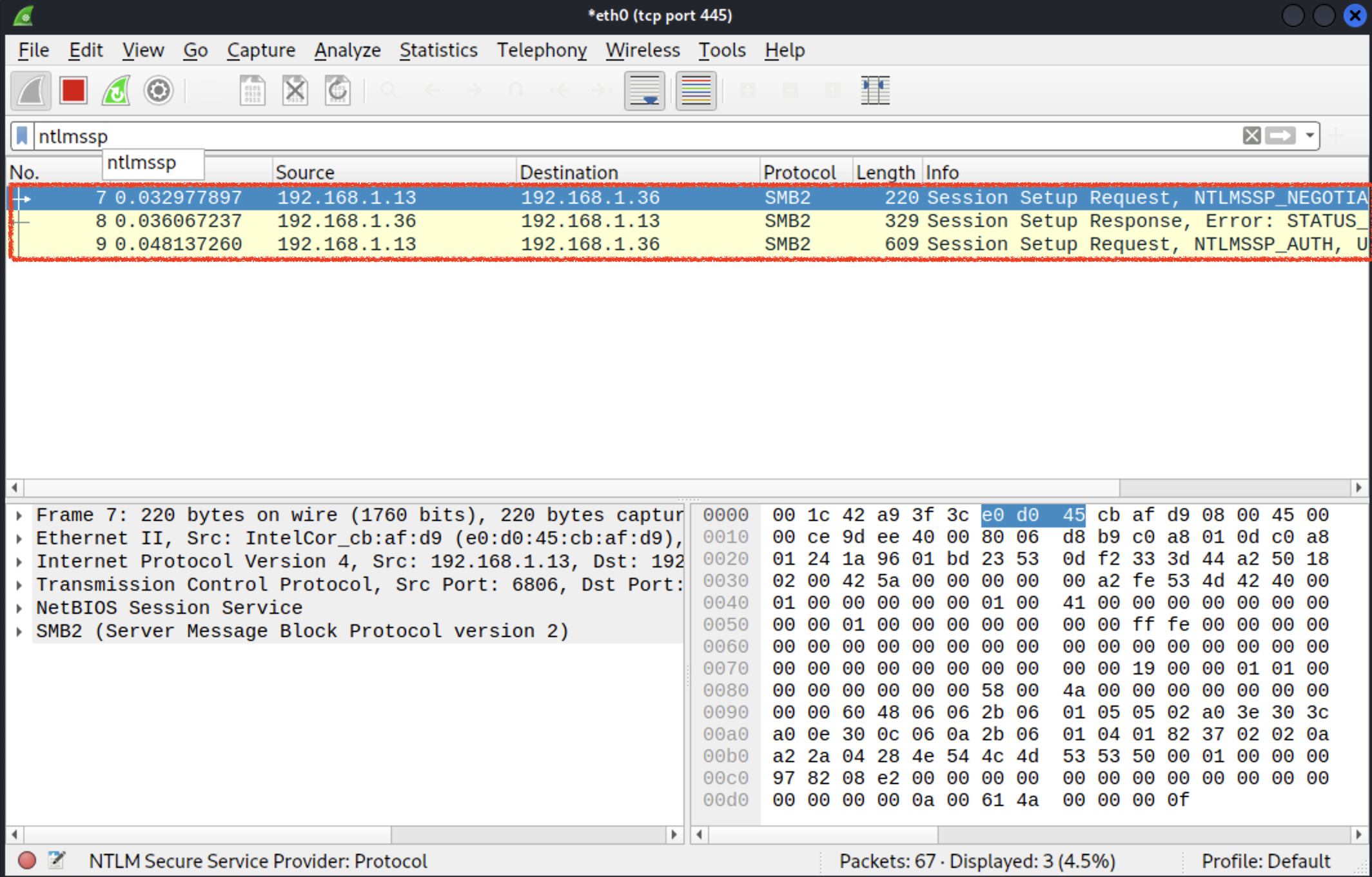Toggle packet list colorization
Screen dimensions: 1372x877
coord(696,90)
